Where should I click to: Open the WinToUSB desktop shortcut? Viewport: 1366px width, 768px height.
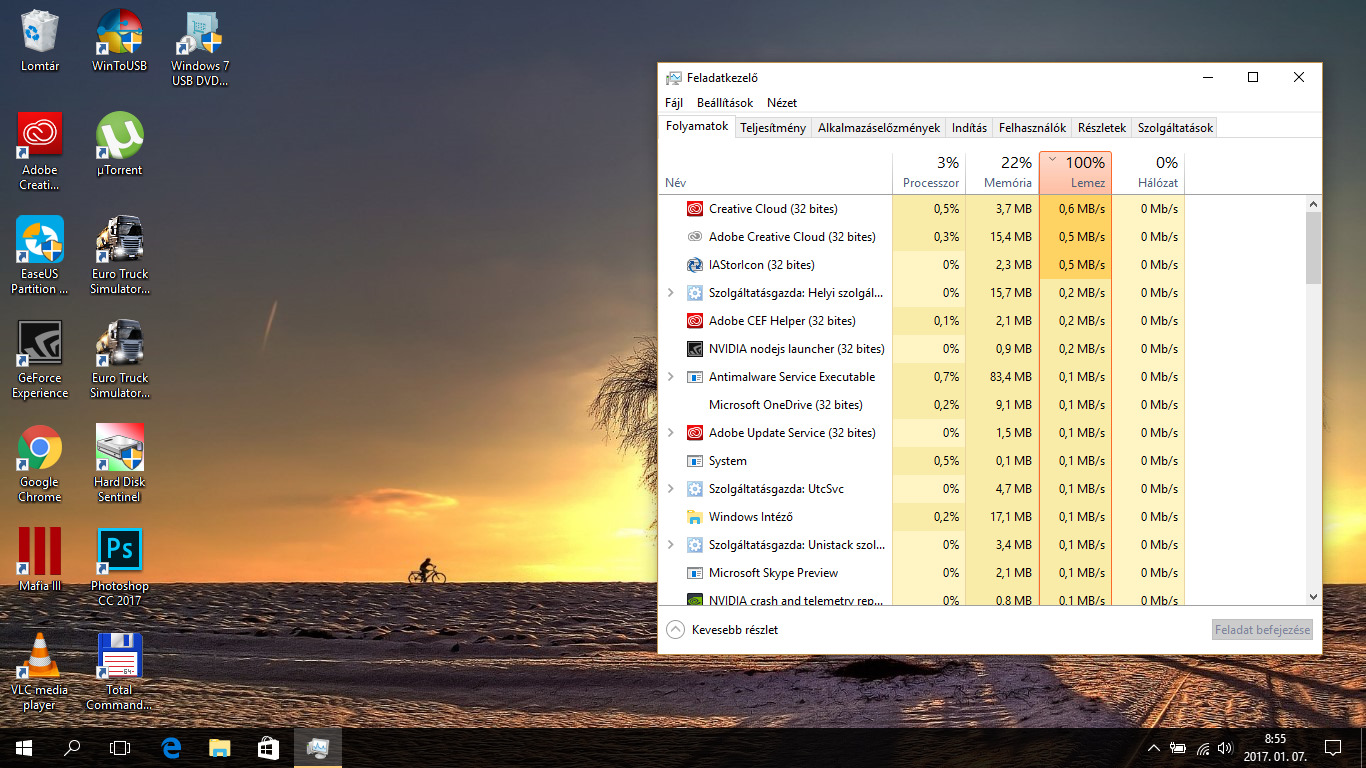tap(119, 40)
